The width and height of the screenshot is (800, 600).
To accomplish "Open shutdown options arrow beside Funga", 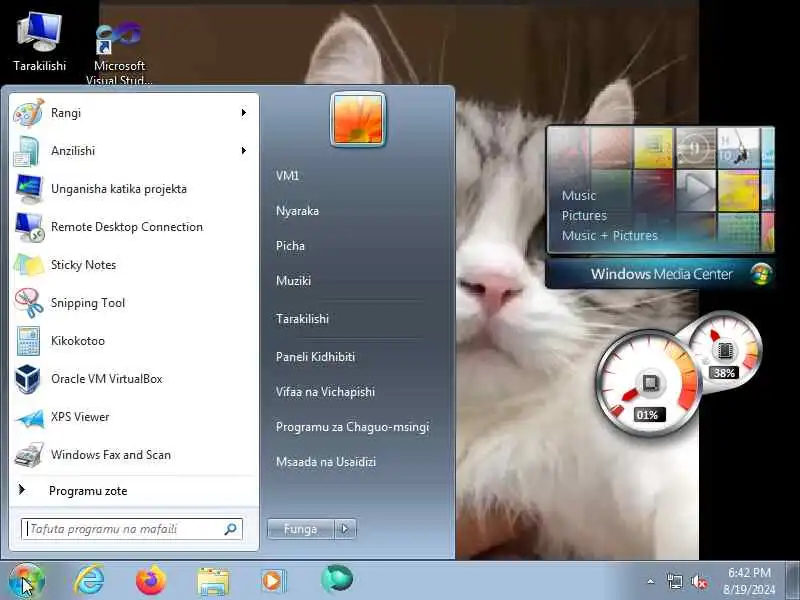I will (x=345, y=529).
